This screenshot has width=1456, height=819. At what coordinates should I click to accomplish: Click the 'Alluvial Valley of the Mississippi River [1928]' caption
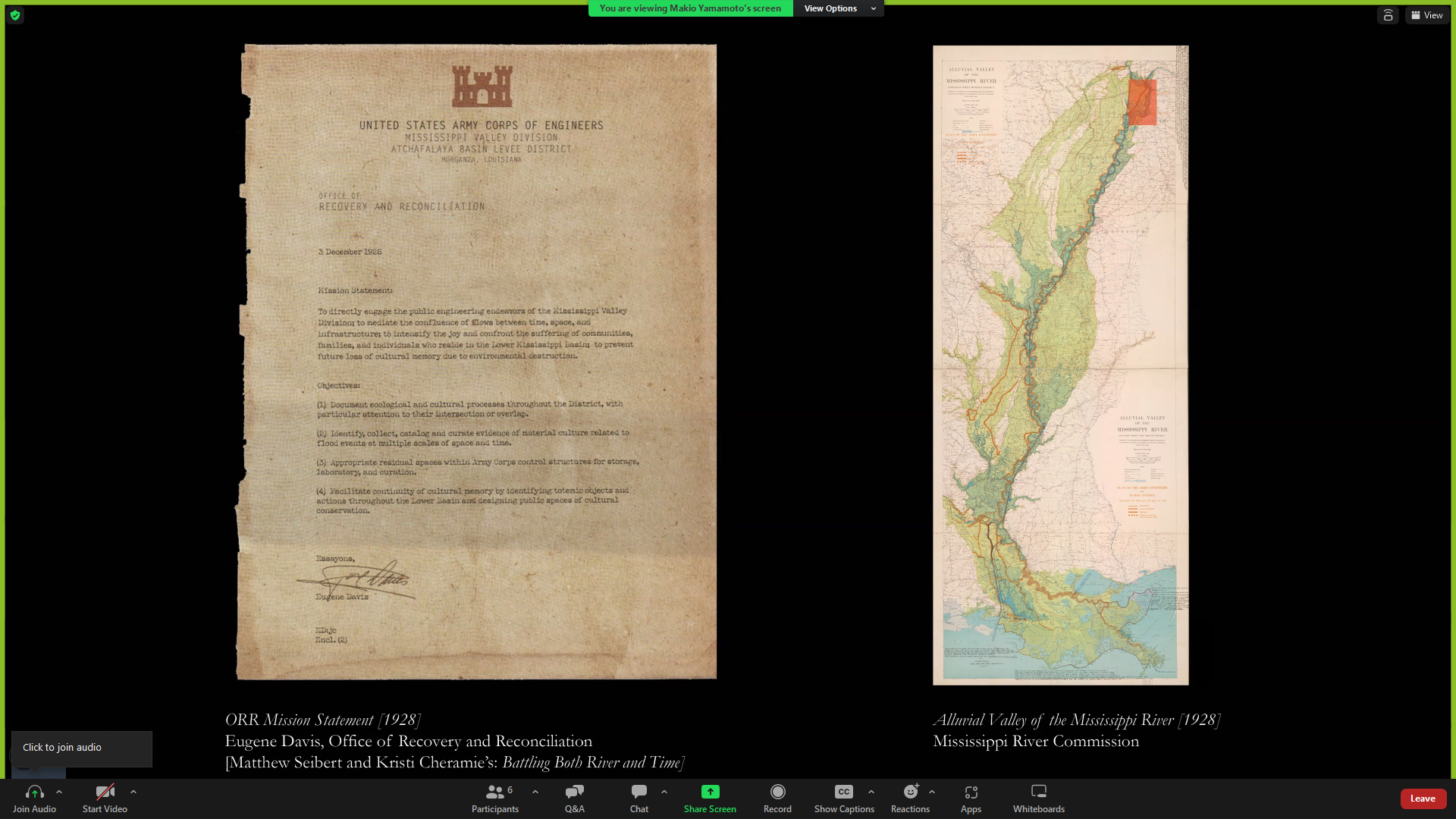point(1077,720)
